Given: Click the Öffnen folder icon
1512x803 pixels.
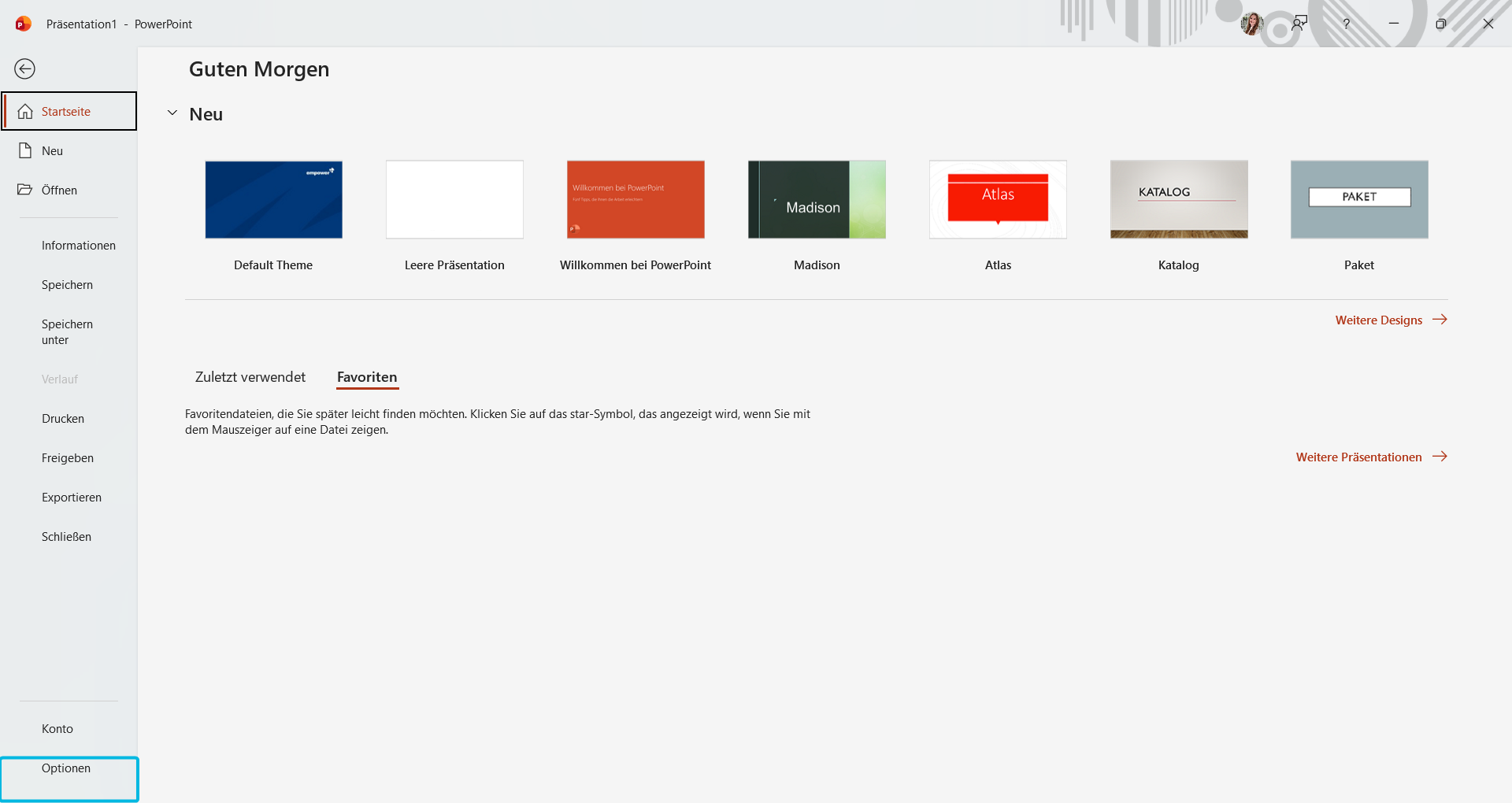Looking at the screenshot, I should tap(25, 190).
